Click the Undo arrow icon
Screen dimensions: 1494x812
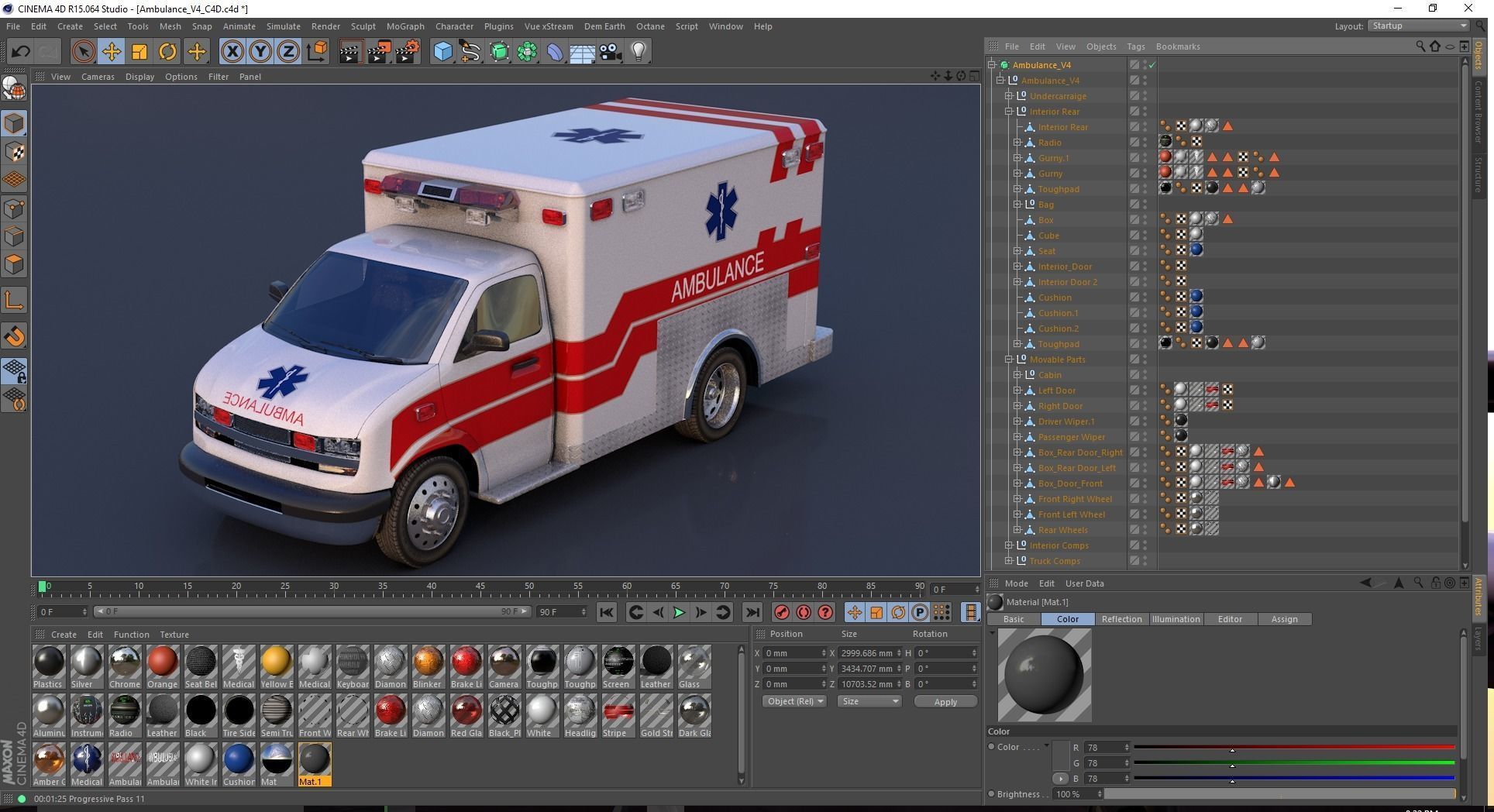(20, 52)
